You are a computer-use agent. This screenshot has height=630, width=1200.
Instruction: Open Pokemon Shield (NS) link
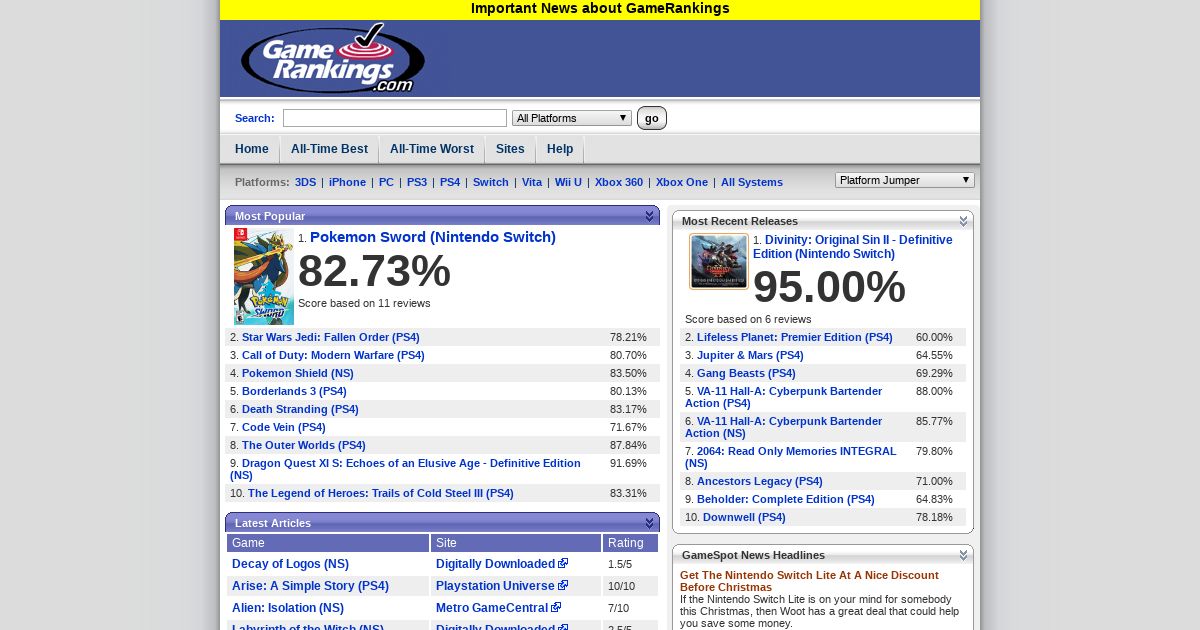[298, 373]
